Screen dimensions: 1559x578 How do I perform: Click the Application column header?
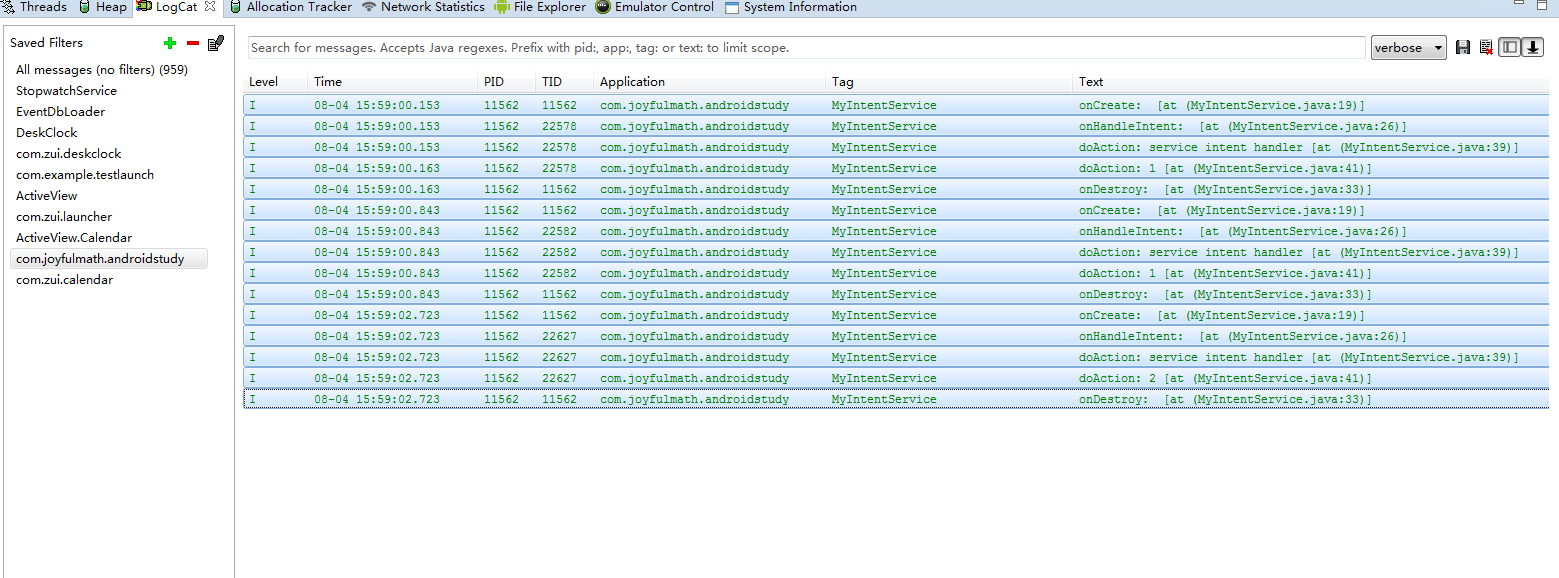tap(710, 82)
